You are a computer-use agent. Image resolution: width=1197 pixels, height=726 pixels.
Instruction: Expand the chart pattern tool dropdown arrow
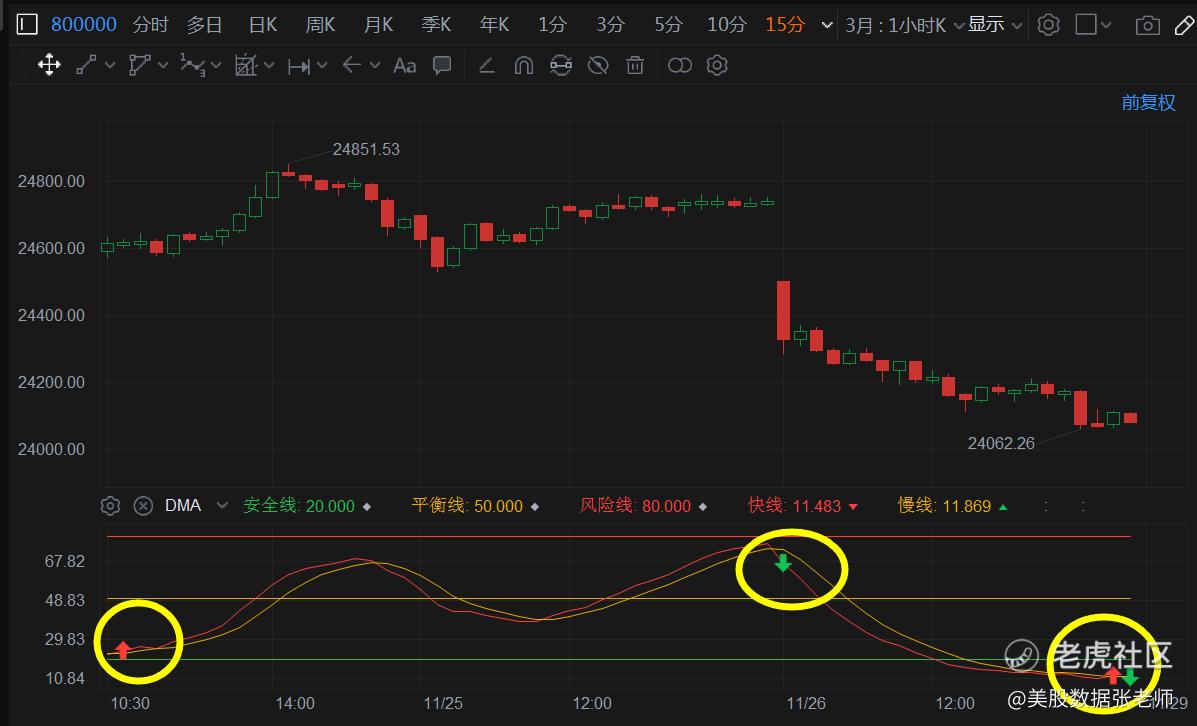coord(269,66)
